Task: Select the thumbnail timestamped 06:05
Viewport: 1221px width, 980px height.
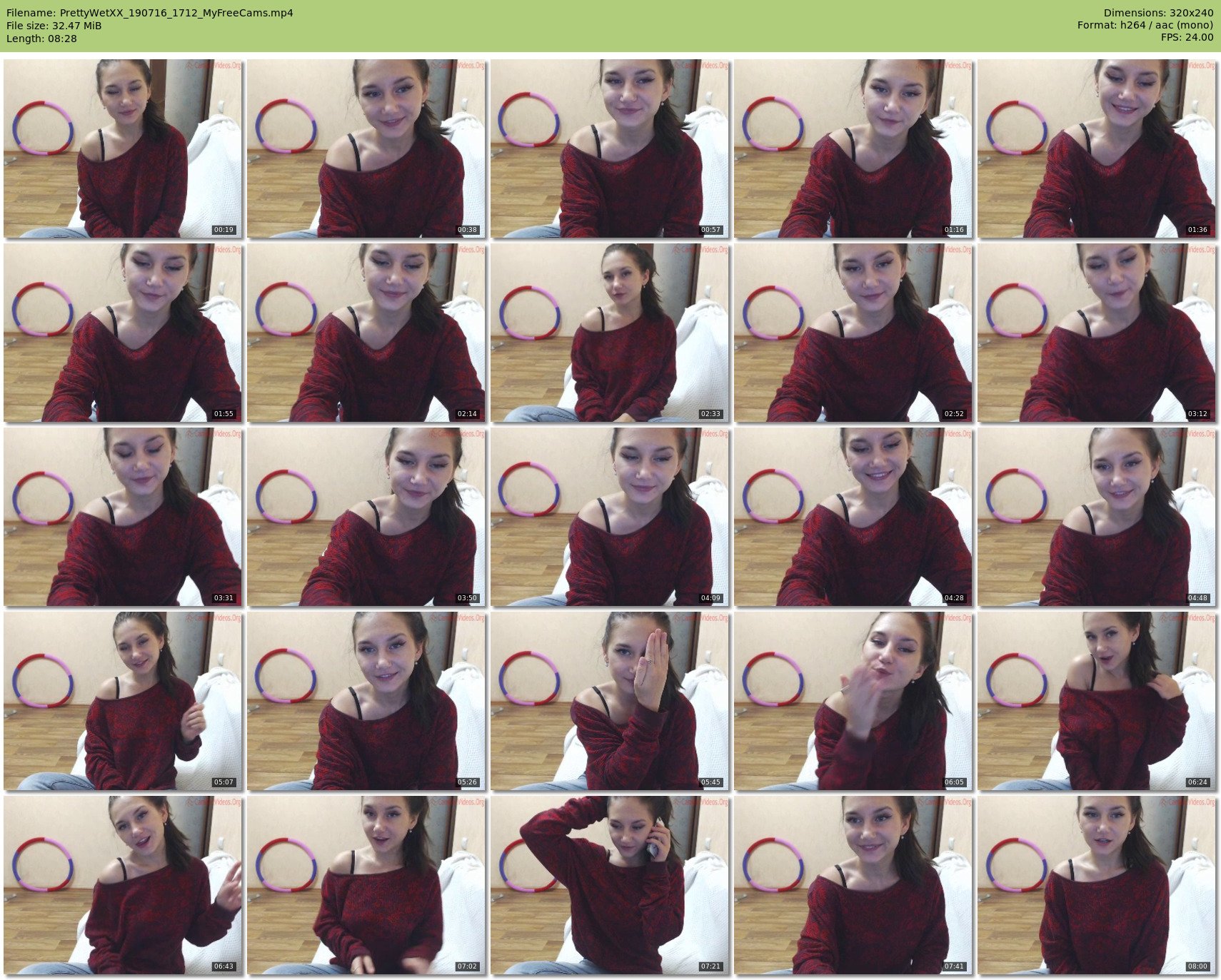Action: [x=853, y=701]
